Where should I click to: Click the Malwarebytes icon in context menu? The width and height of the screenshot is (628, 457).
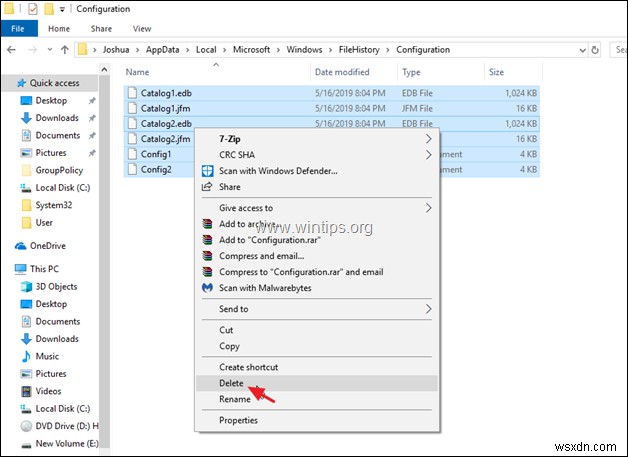207,288
